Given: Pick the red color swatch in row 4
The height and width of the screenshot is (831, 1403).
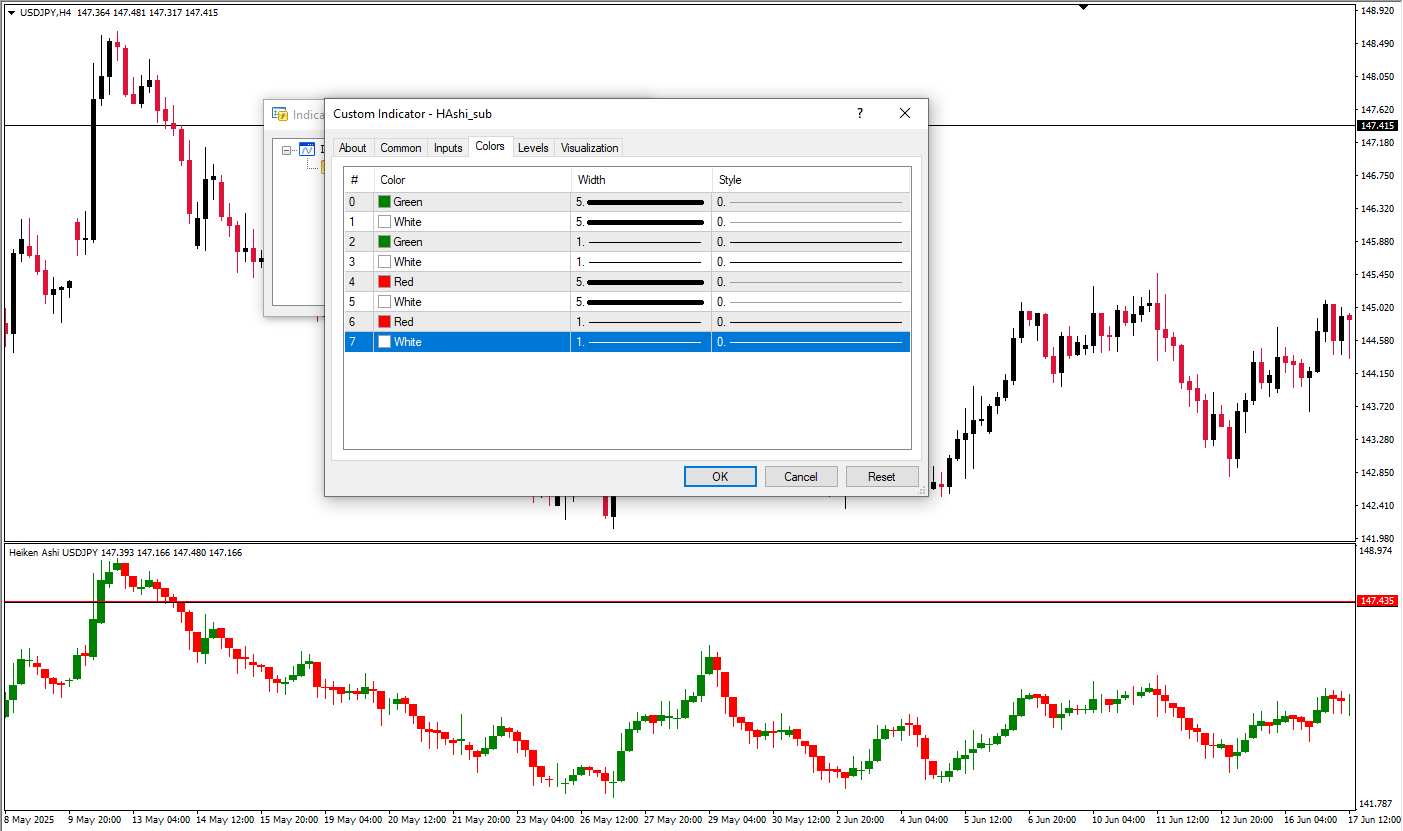Looking at the screenshot, I should coord(384,282).
